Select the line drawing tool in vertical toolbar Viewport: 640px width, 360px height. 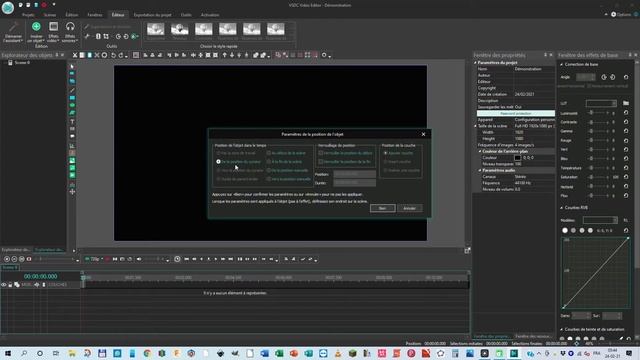[x=72, y=90]
